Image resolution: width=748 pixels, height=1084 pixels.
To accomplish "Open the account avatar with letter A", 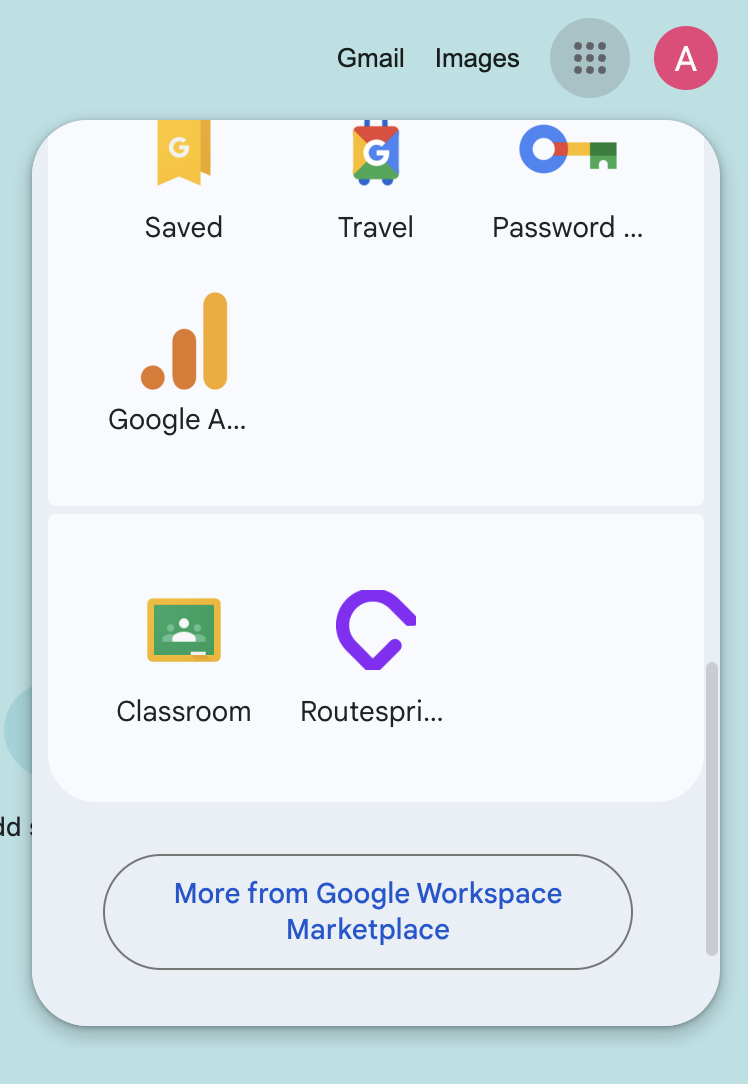I will (x=686, y=58).
